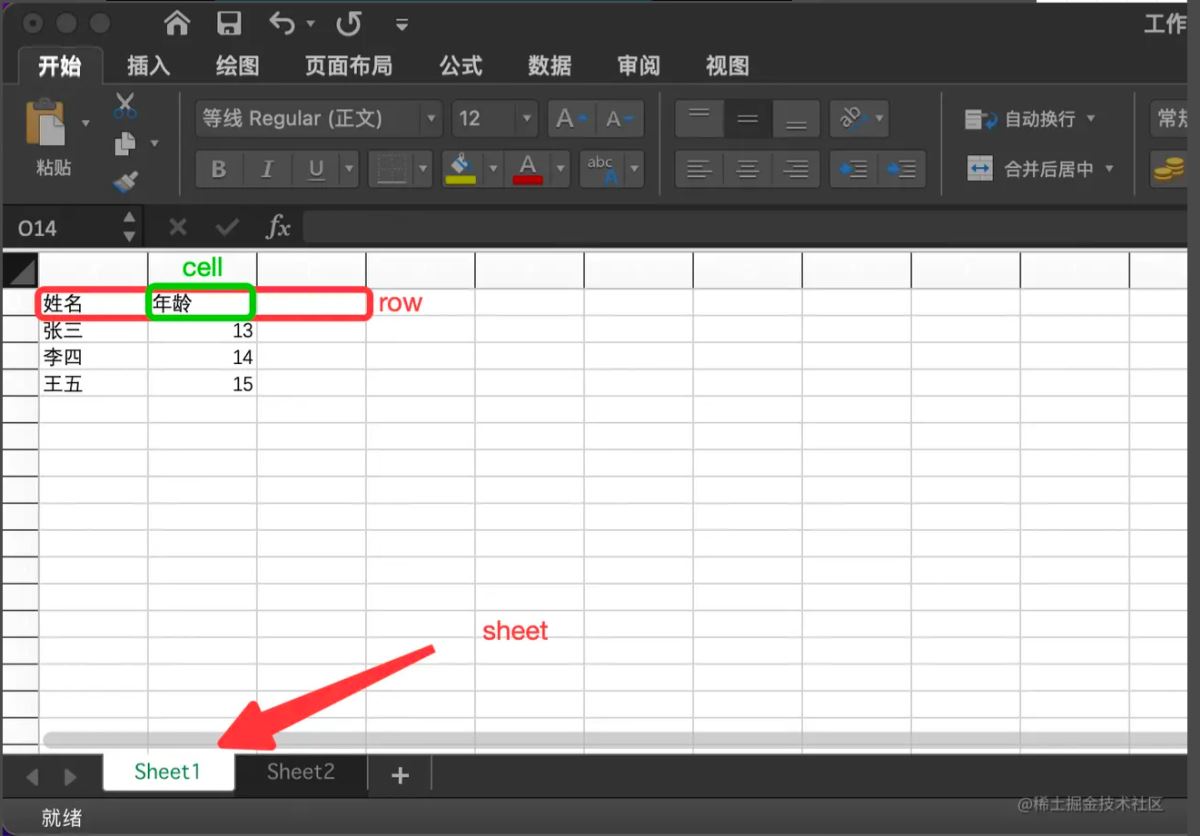Image resolution: width=1200 pixels, height=836 pixels.
Task: Expand the 合并后居中 options arrow
Action: point(1109,169)
